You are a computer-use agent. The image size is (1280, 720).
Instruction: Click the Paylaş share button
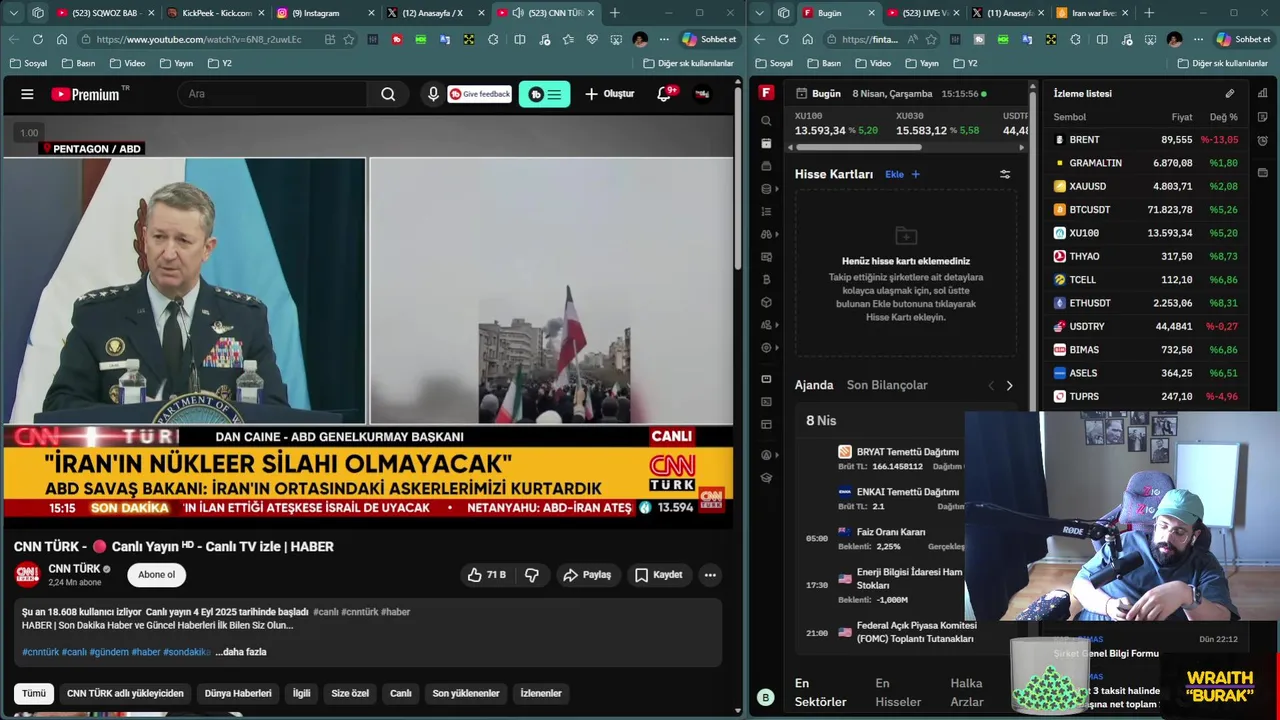[587, 575]
